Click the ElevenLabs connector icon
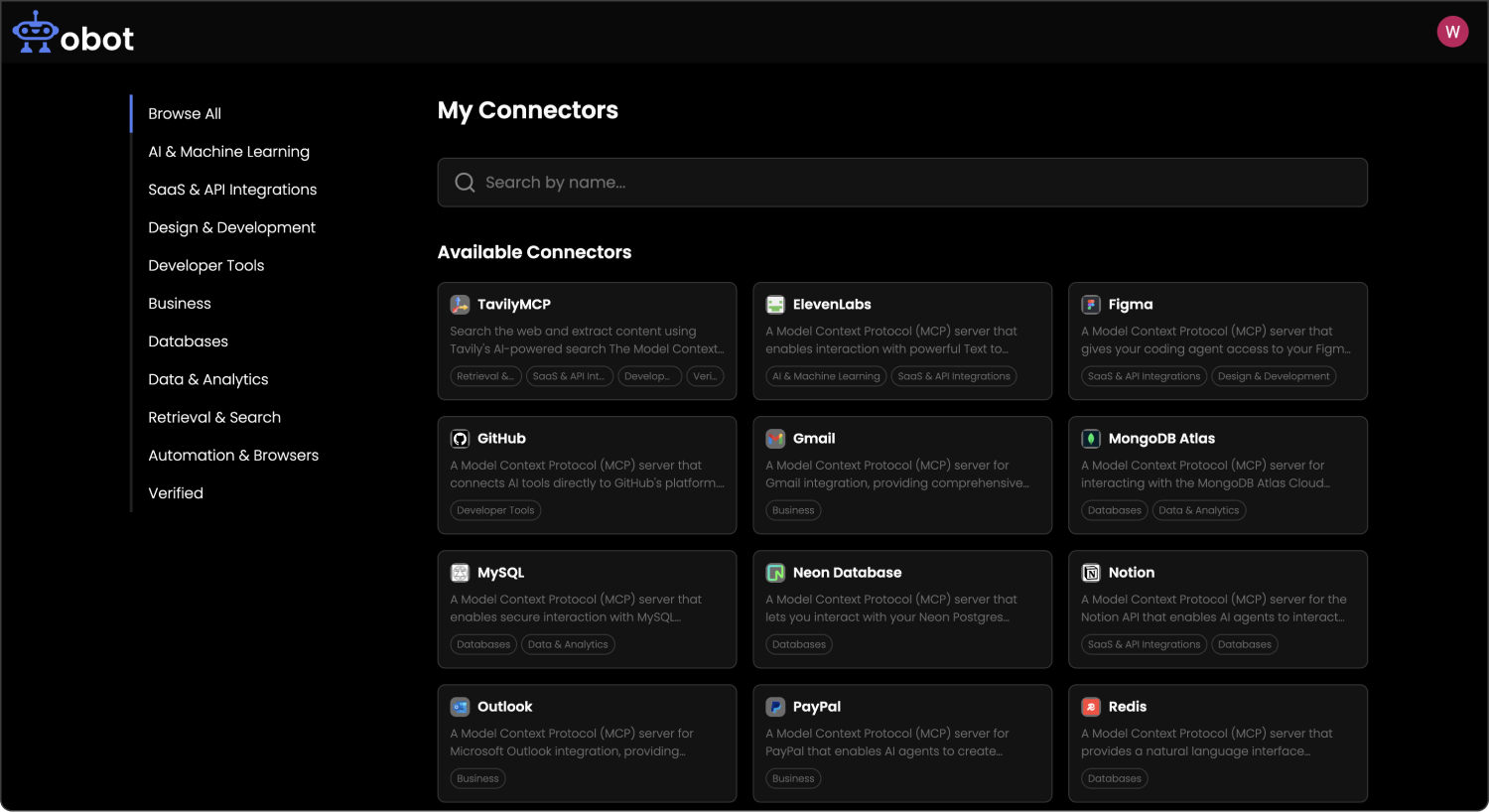The width and height of the screenshot is (1489, 812). (775, 305)
